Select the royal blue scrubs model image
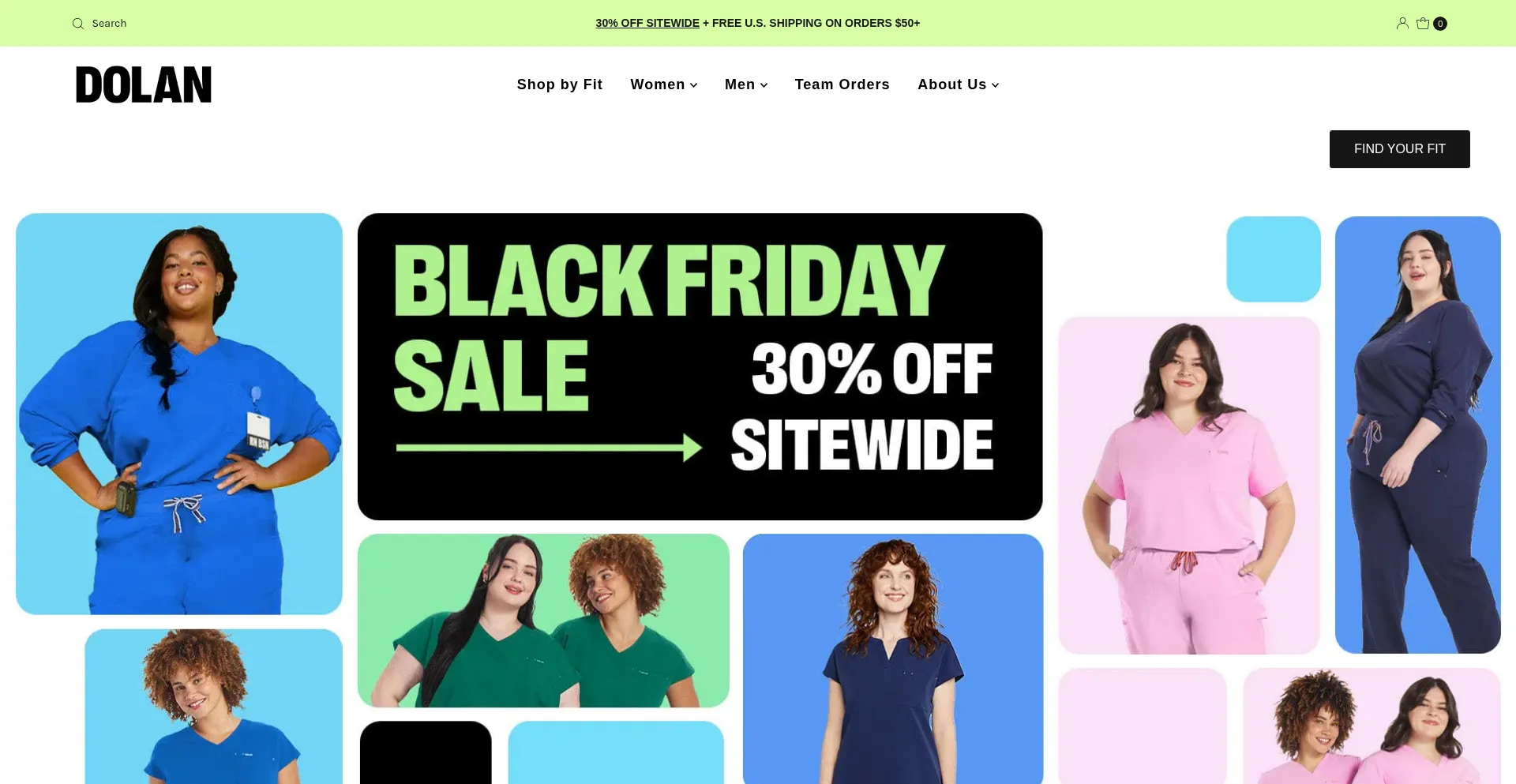1516x784 pixels. point(179,414)
